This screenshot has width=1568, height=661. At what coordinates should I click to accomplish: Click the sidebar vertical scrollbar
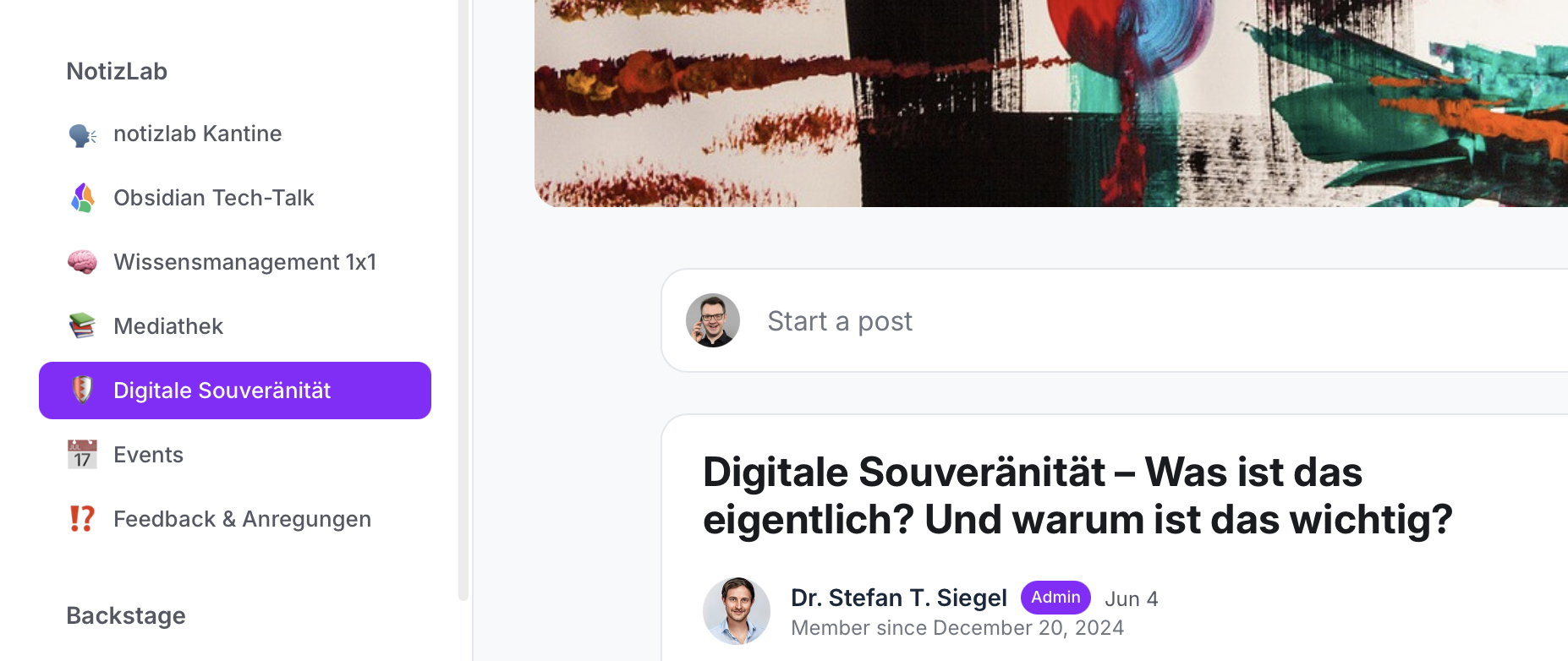click(x=463, y=300)
